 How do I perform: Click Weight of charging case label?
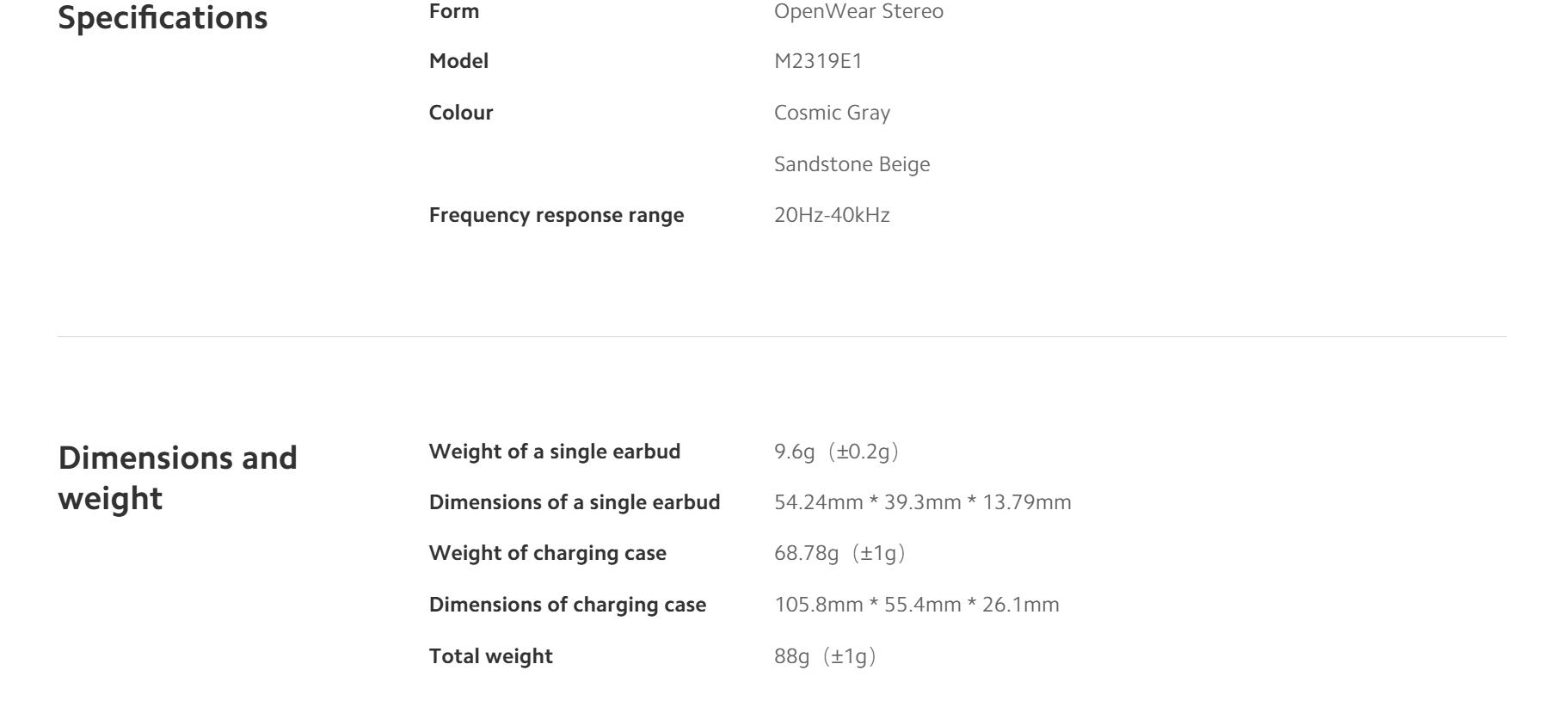point(548,553)
